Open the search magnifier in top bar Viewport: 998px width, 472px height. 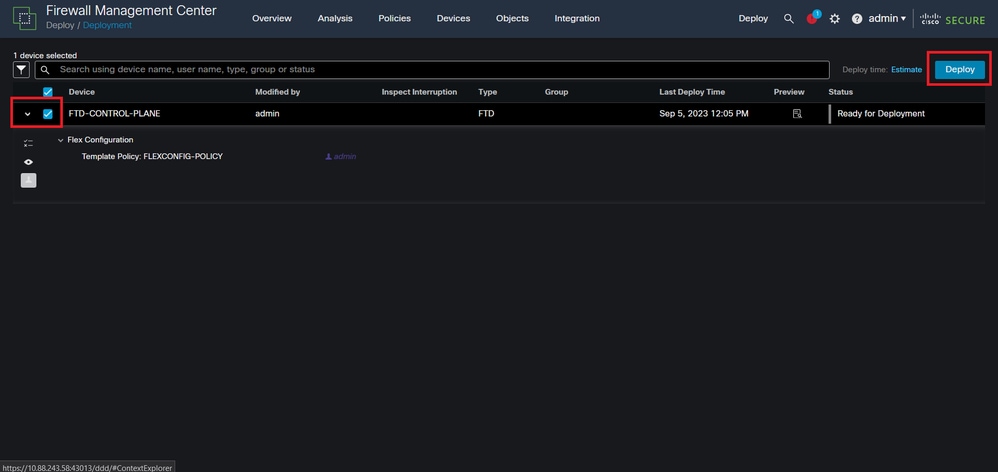[789, 19]
